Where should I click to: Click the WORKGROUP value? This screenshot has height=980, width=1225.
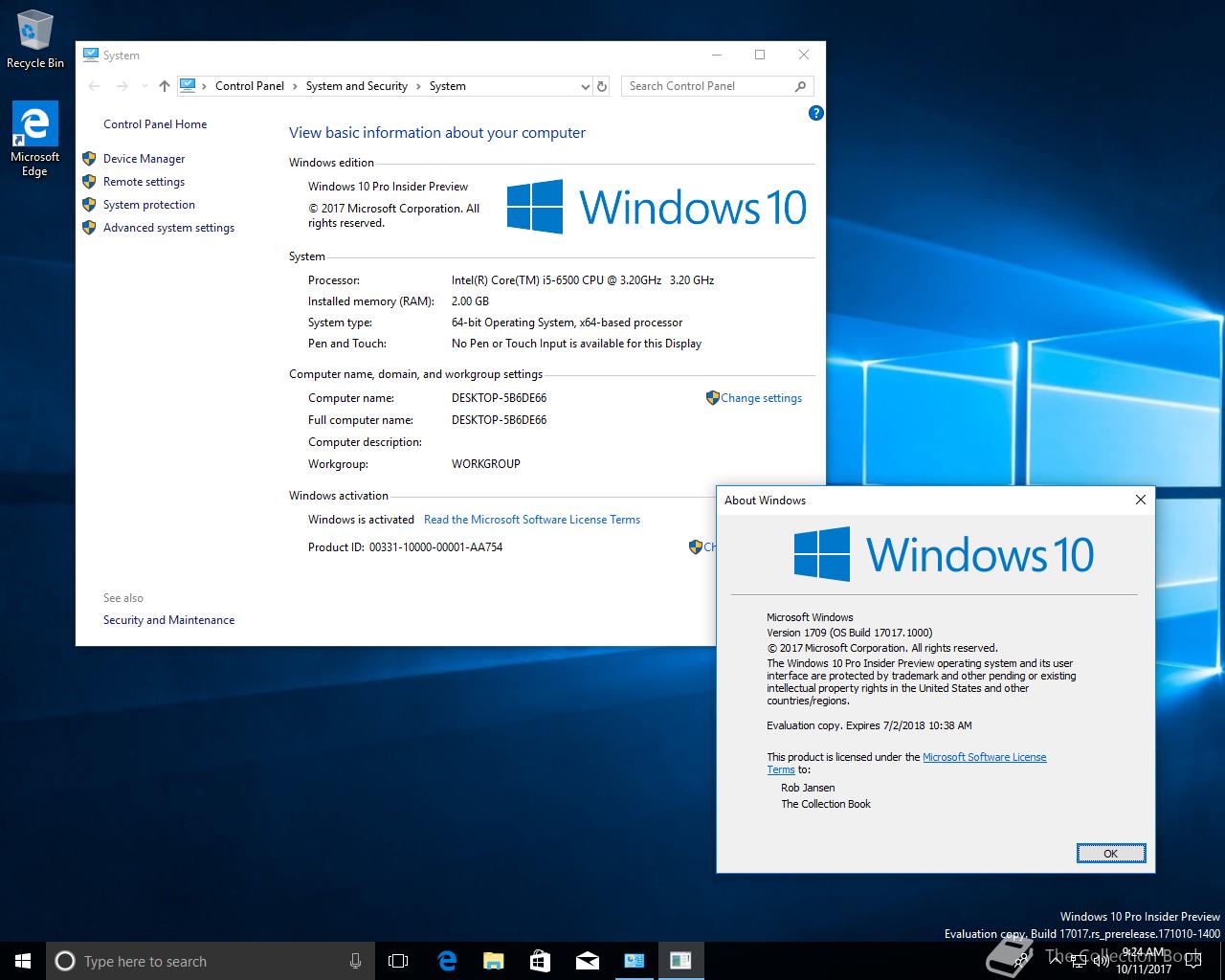coord(486,464)
